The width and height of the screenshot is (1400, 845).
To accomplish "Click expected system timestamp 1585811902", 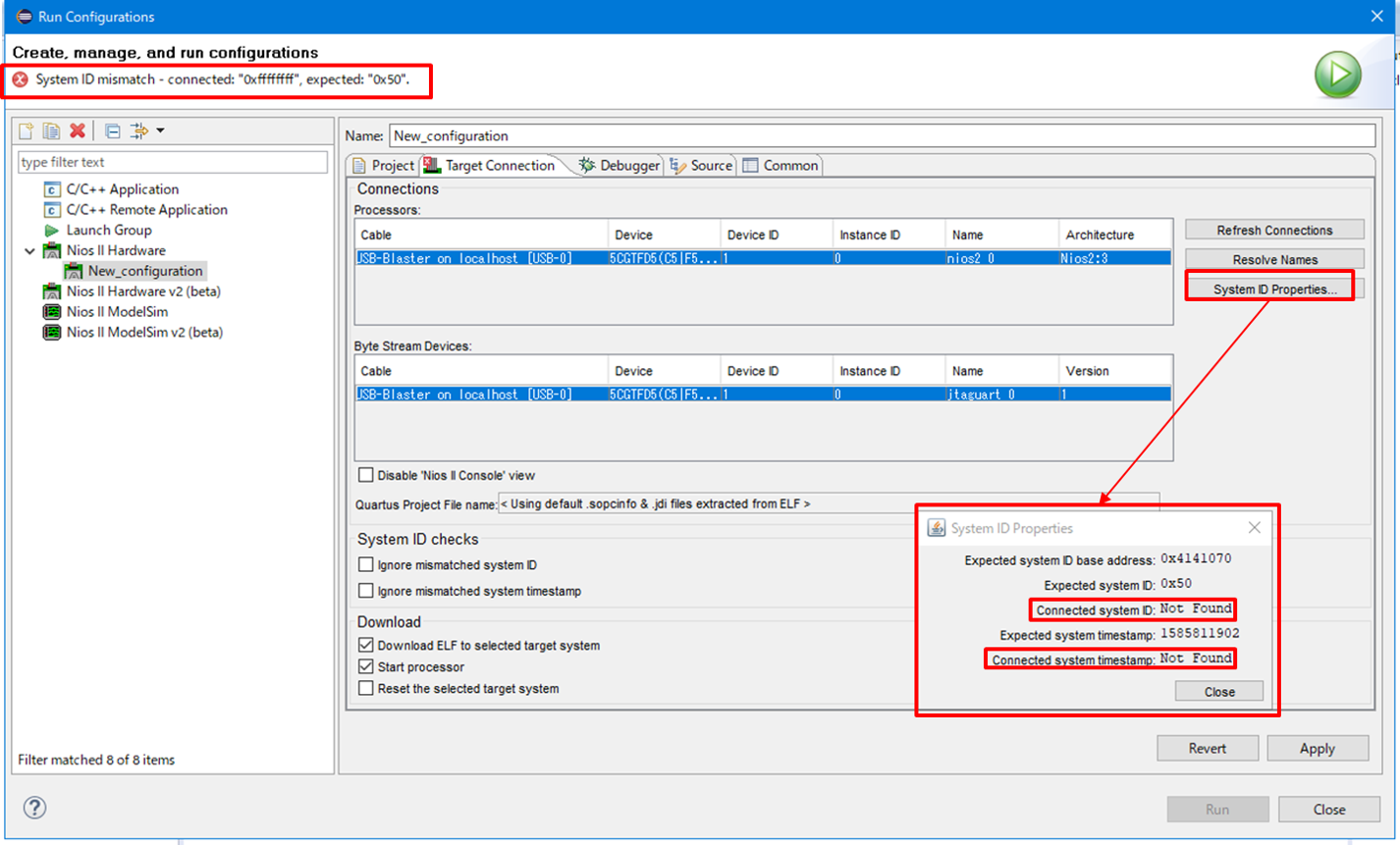I will tap(1200, 634).
